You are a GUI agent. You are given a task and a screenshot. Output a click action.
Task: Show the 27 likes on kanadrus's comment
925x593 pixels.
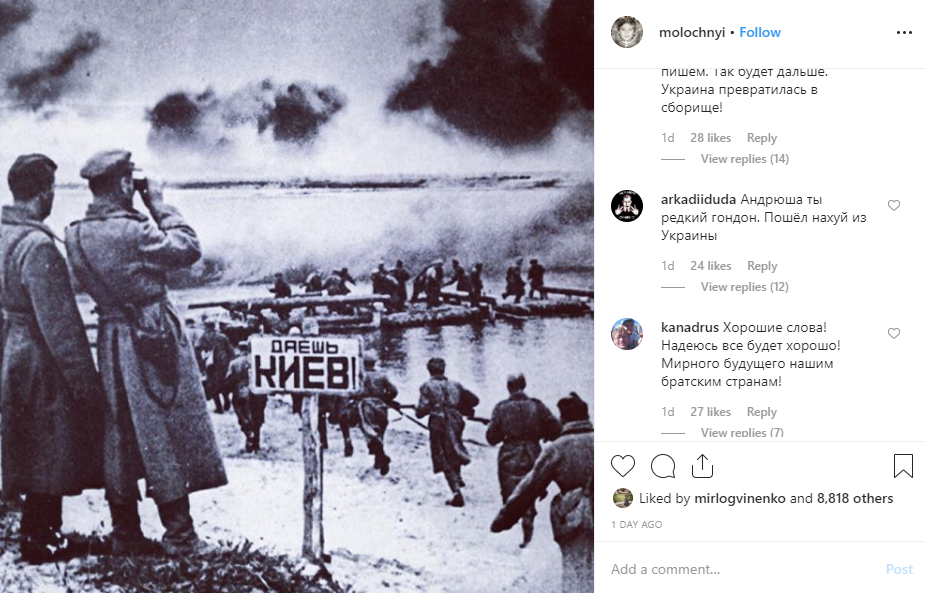click(710, 412)
